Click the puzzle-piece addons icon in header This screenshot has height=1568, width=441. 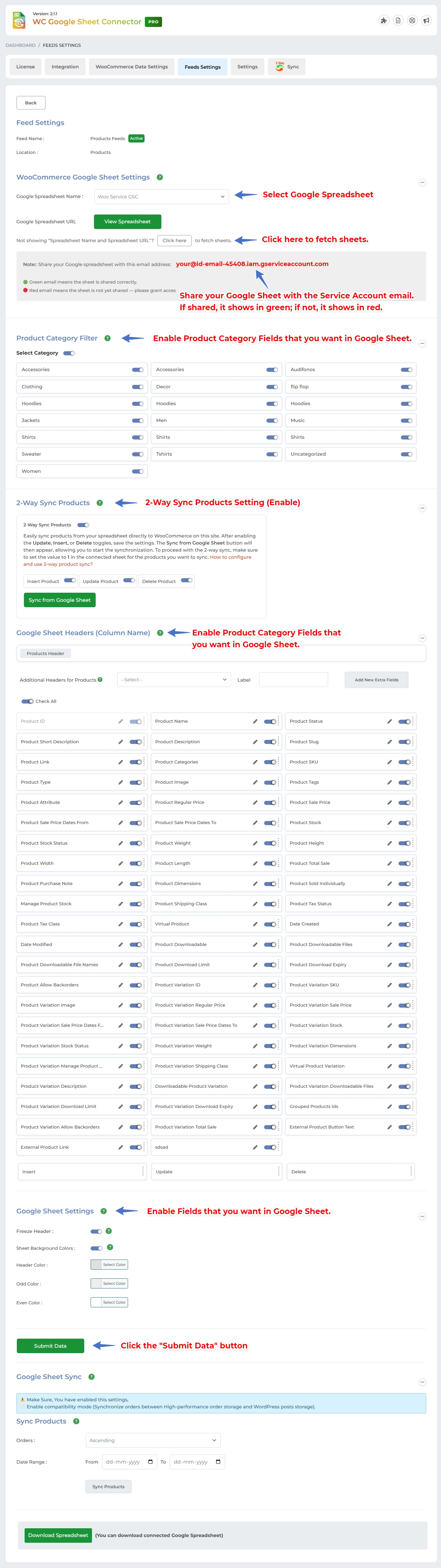pos(384,21)
